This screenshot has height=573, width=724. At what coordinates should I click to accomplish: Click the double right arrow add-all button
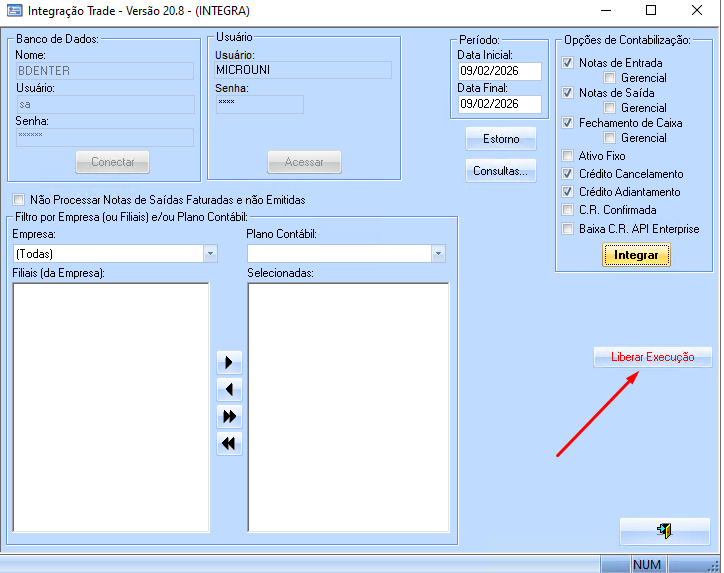[x=229, y=417]
